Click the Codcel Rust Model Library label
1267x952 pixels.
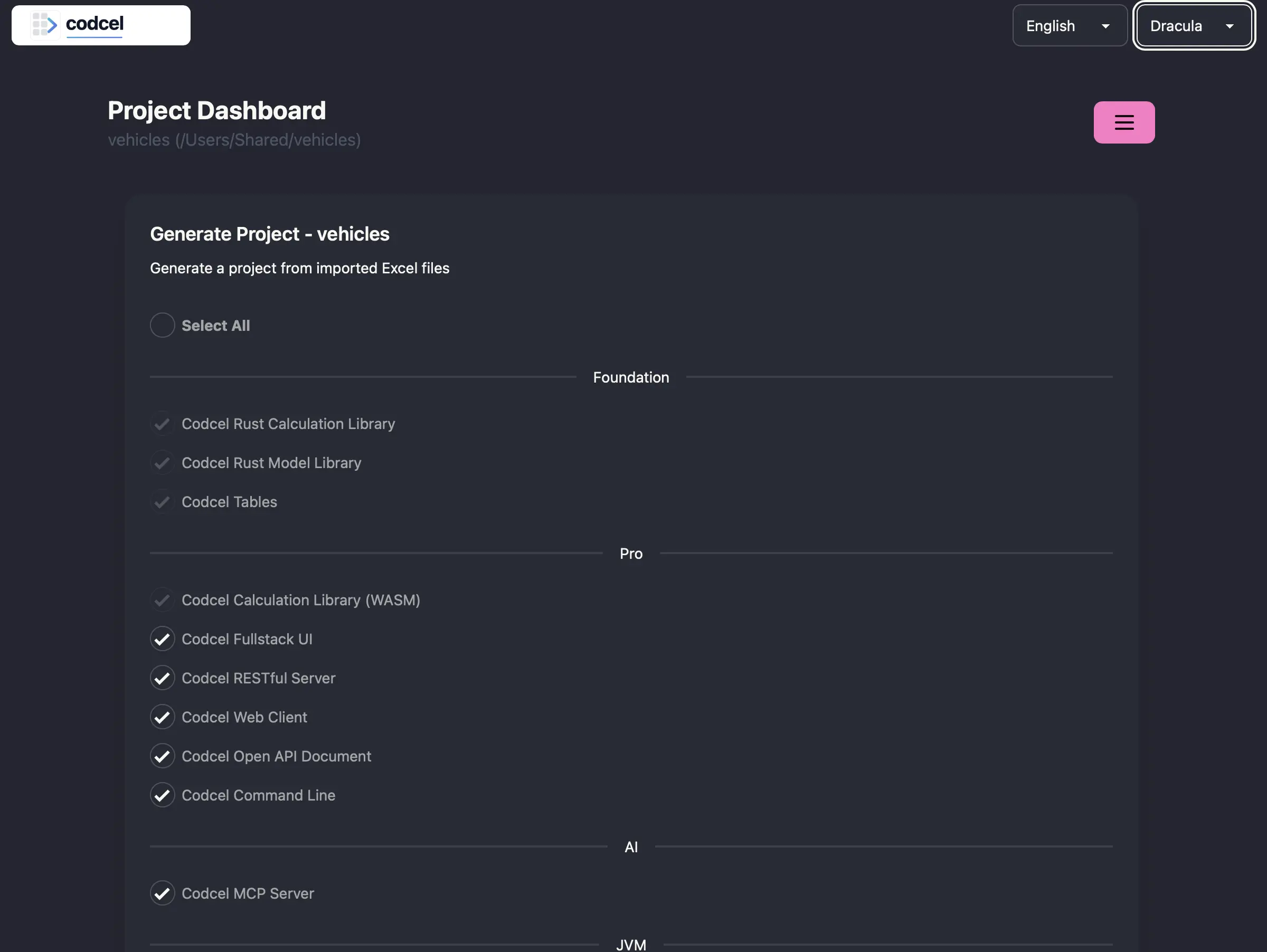271,463
